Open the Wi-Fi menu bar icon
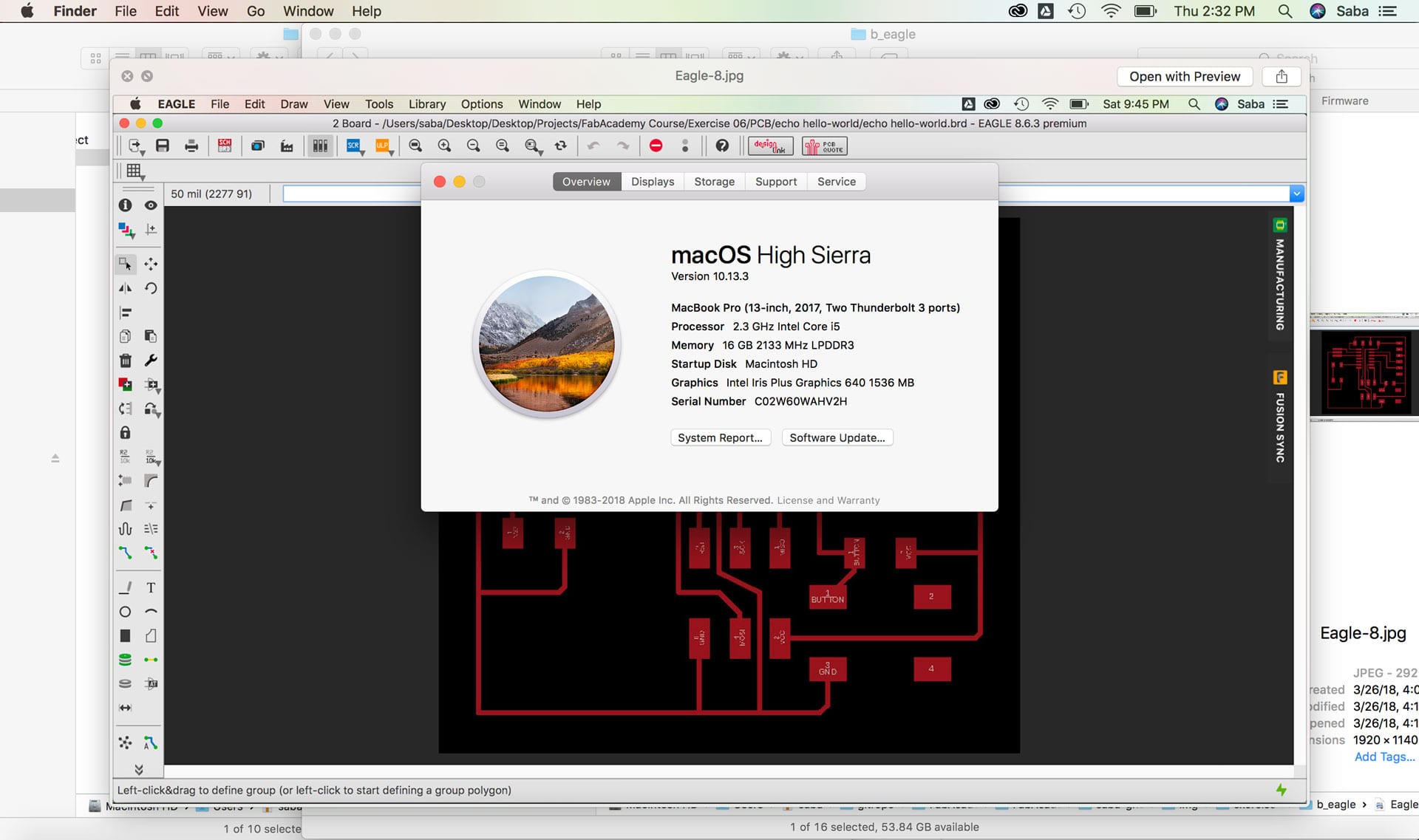The width and height of the screenshot is (1419, 840). click(x=1111, y=11)
